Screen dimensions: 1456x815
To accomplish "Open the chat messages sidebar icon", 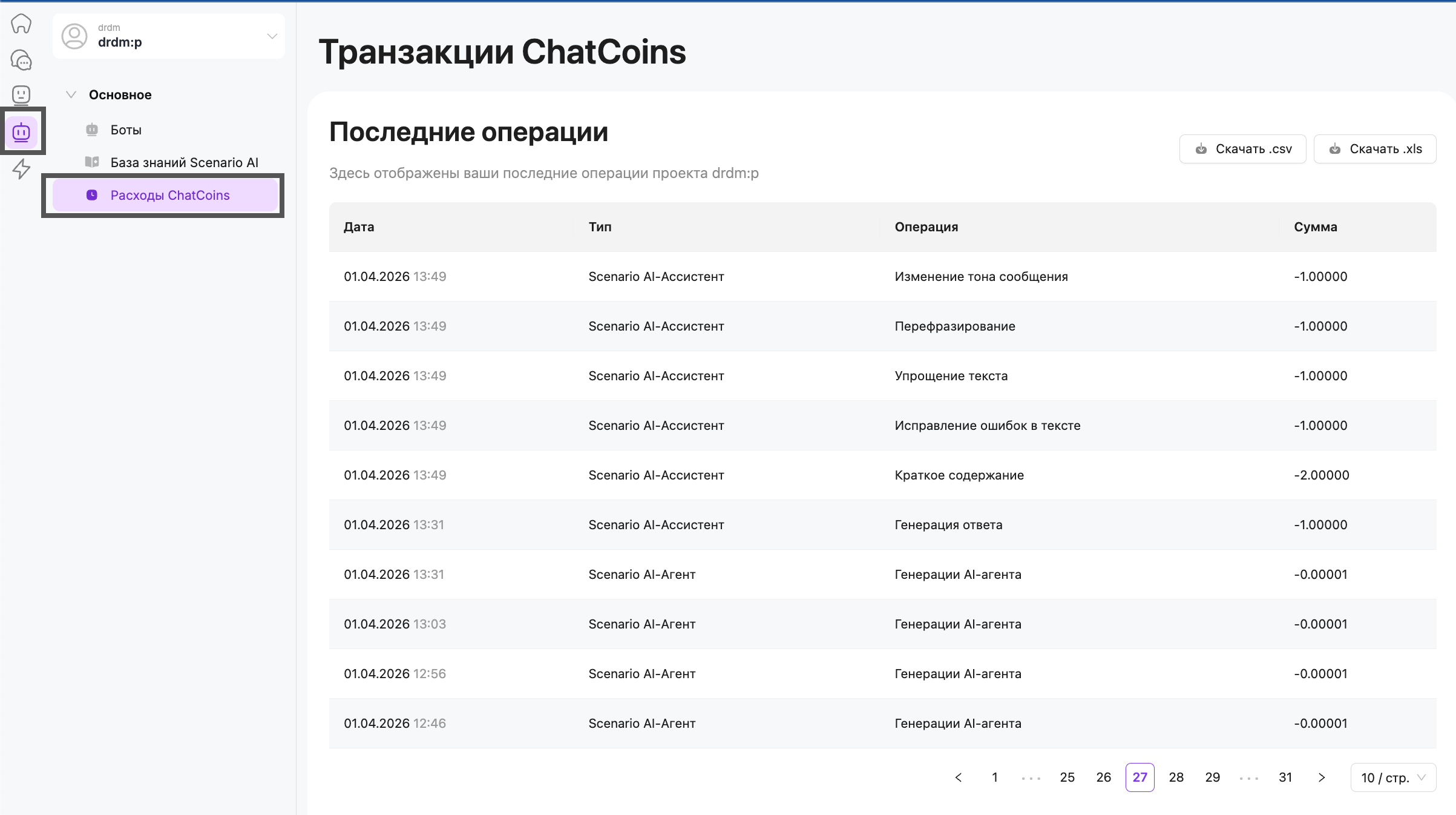I will coord(21,60).
